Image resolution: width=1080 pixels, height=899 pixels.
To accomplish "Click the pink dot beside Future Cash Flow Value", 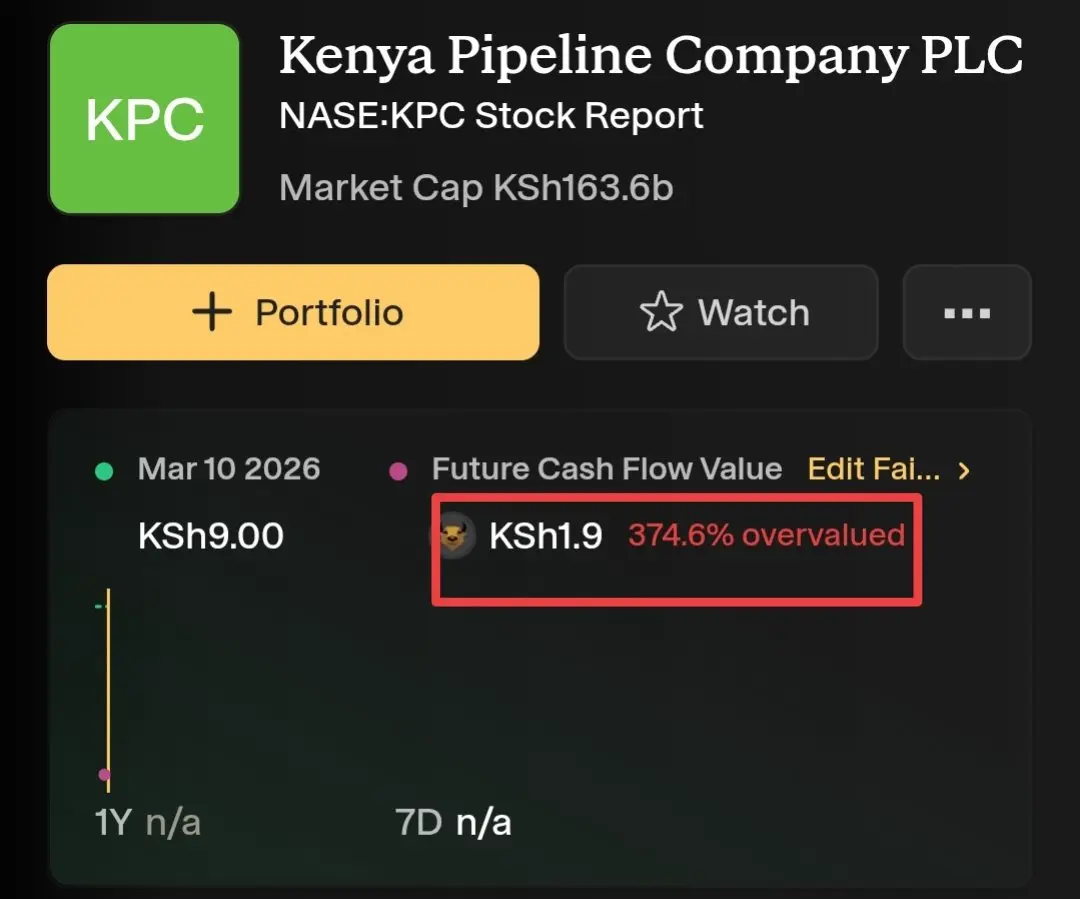I will (x=399, y=471).
